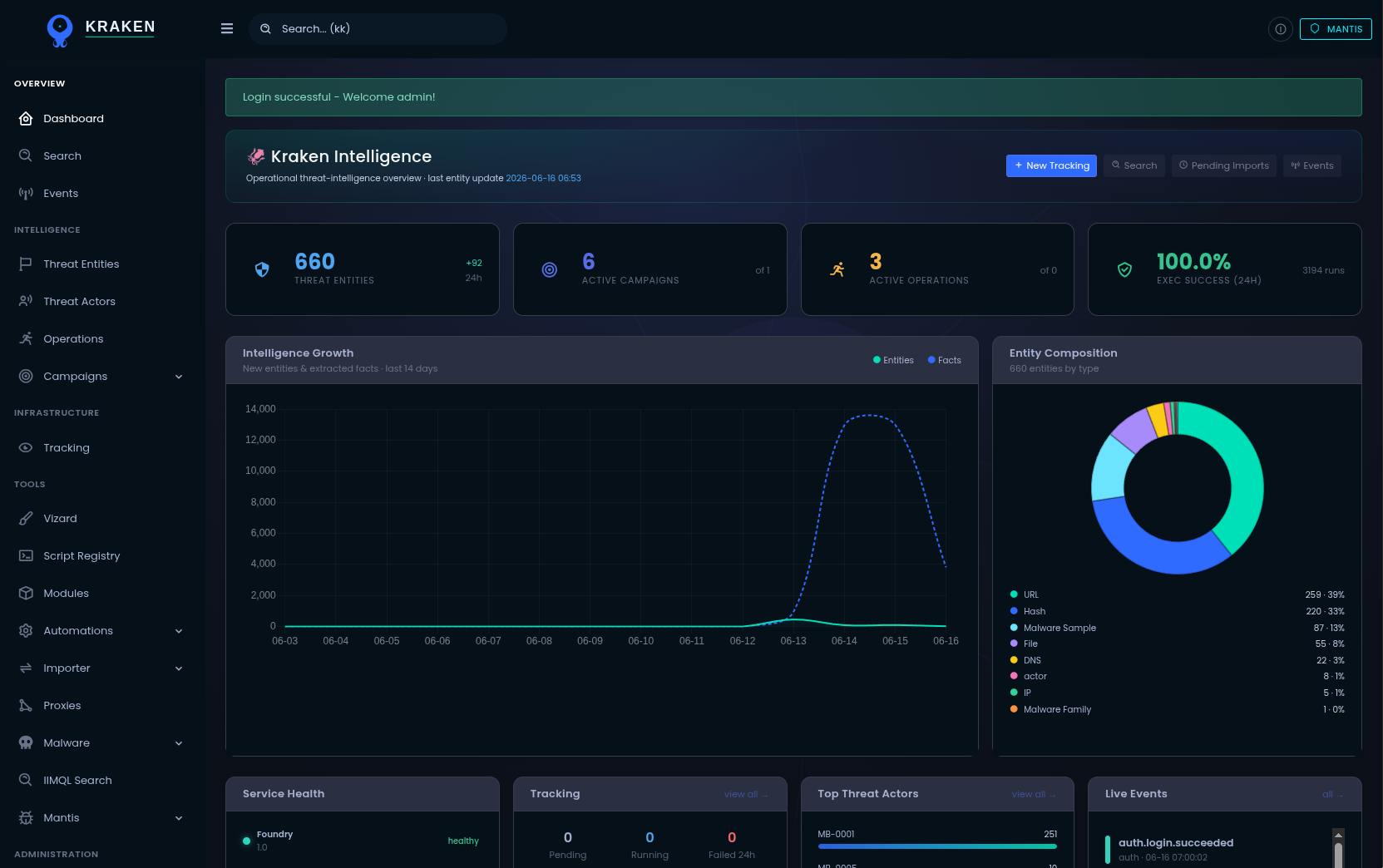1383x868 pixels.
Task: Click the Mantis bug icon
Action: [x=26, y=818]
